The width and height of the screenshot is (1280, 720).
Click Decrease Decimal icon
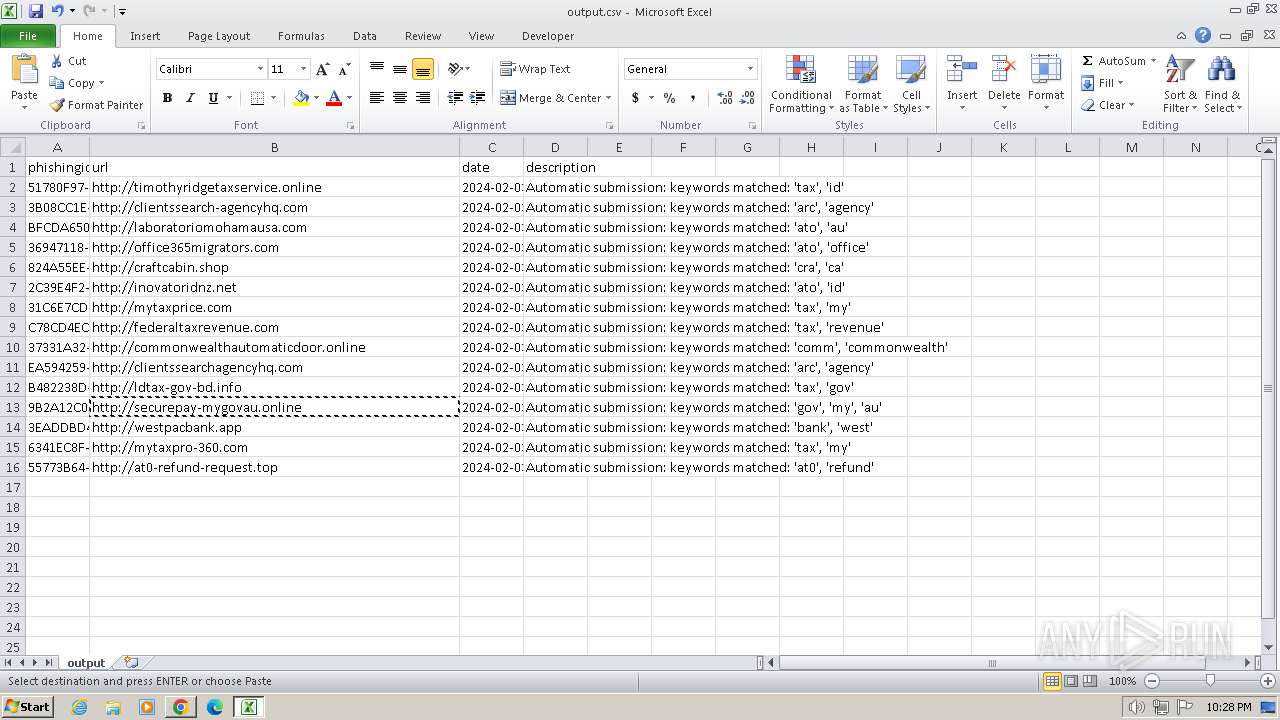tap(748, 98)
